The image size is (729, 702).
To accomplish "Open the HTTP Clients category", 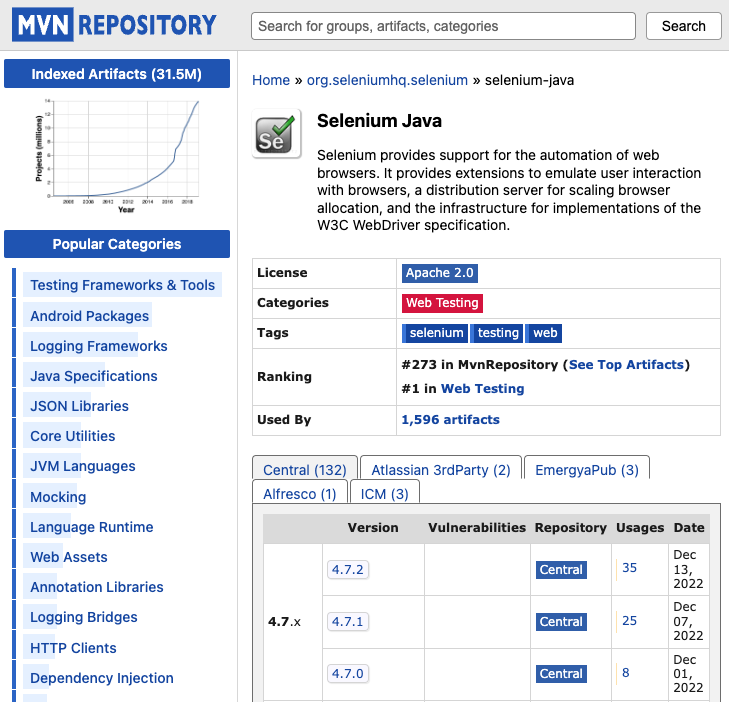I will [73, 648].
